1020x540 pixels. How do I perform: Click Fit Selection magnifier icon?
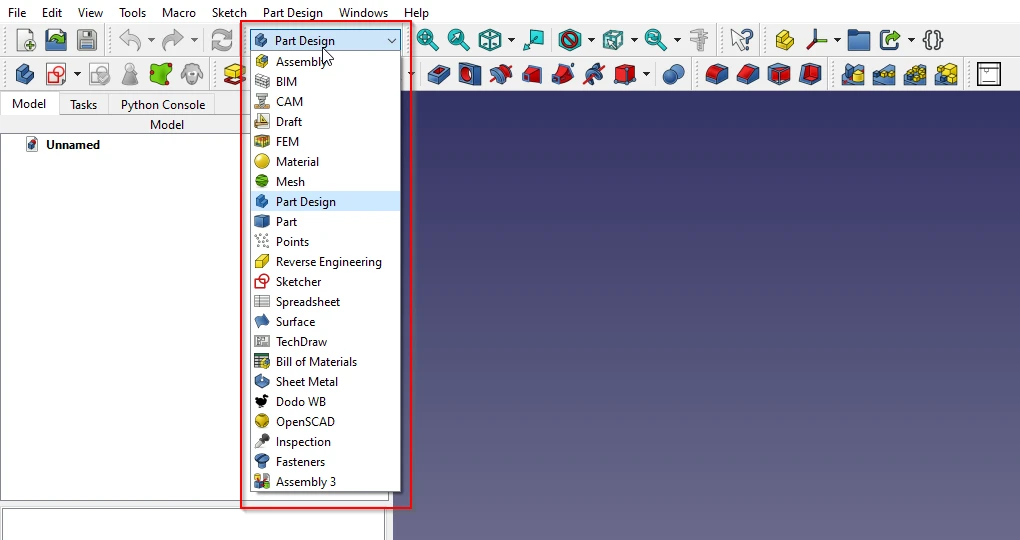[x=459, y=40]
